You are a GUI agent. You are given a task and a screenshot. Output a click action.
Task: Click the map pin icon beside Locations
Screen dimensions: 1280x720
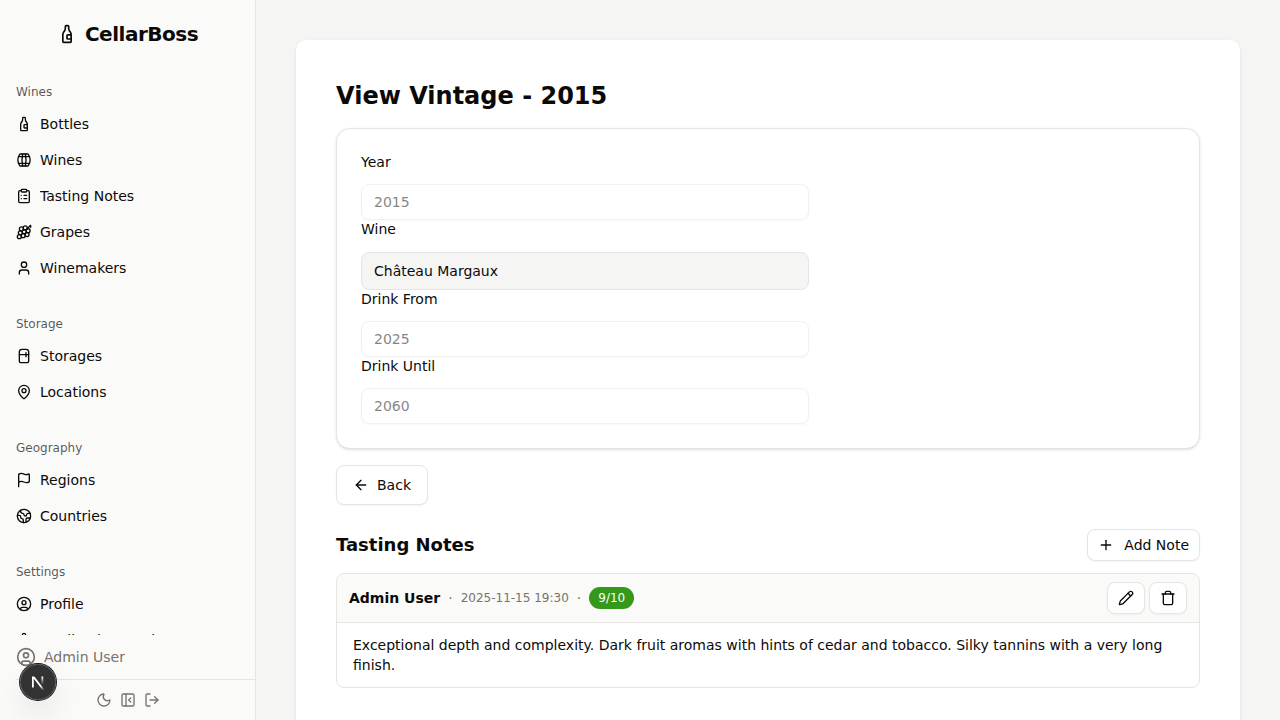24,392
